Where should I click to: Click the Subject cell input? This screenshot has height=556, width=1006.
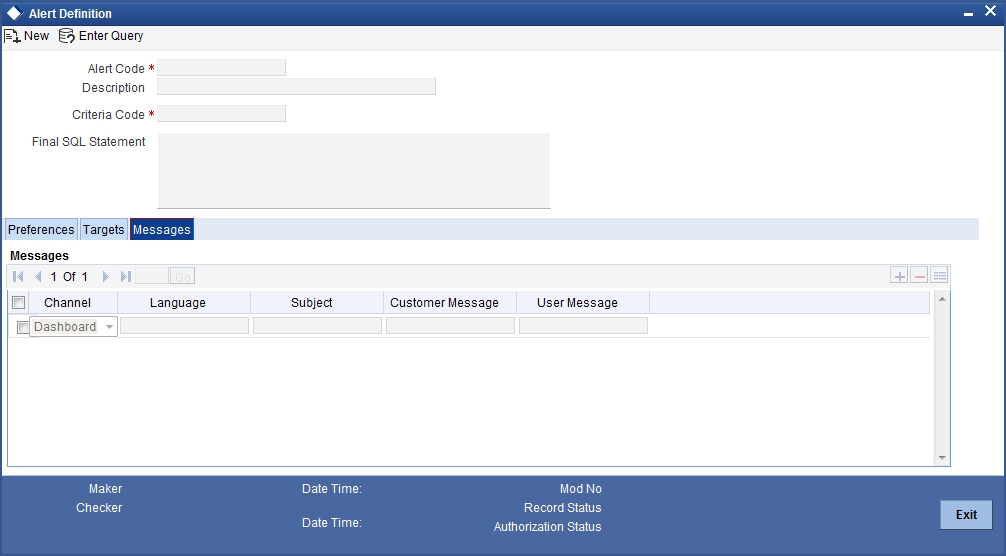pos(318,326)
